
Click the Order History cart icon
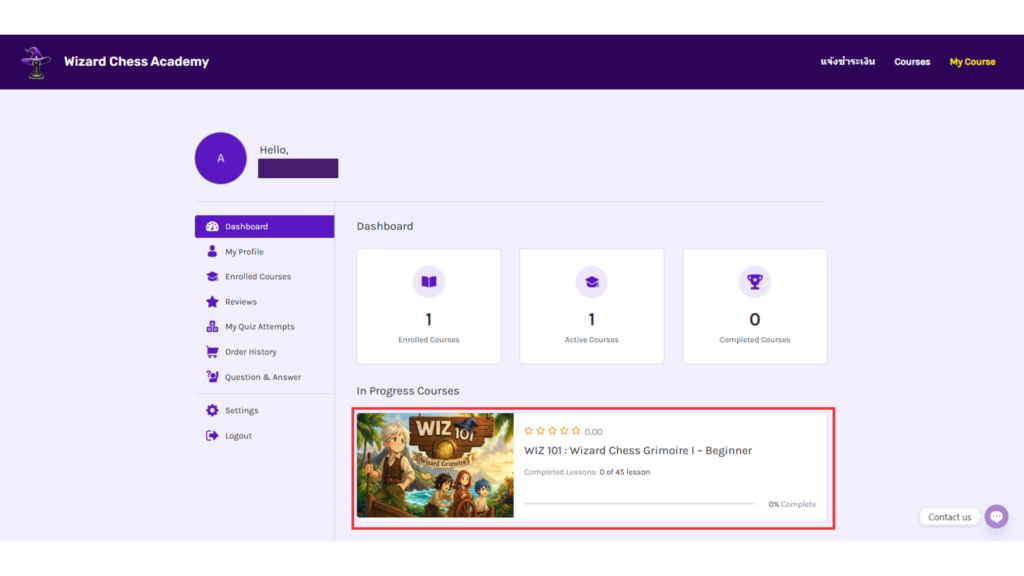point(212,352)
